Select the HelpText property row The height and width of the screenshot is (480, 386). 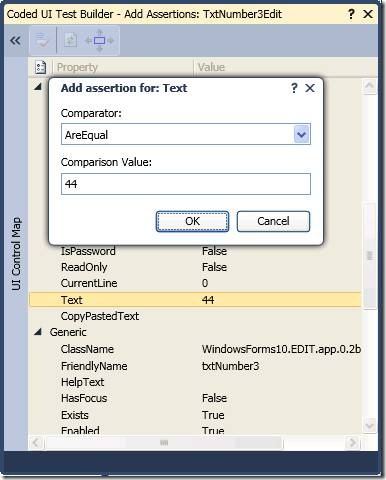click(195, 382)
